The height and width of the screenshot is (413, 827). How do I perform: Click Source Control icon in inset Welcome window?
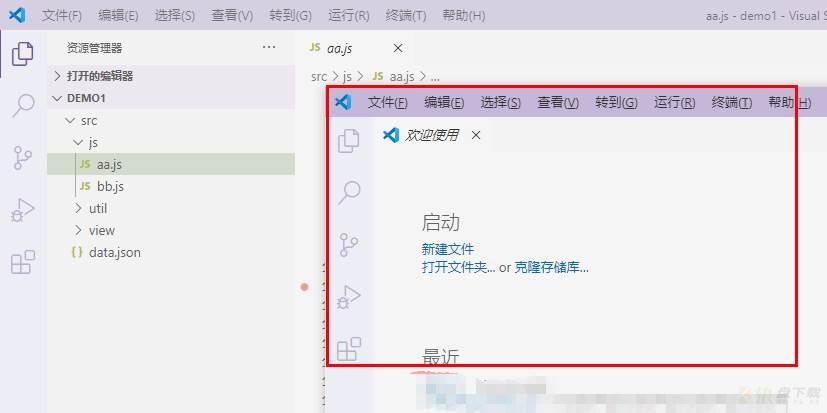tap(348, 245)
